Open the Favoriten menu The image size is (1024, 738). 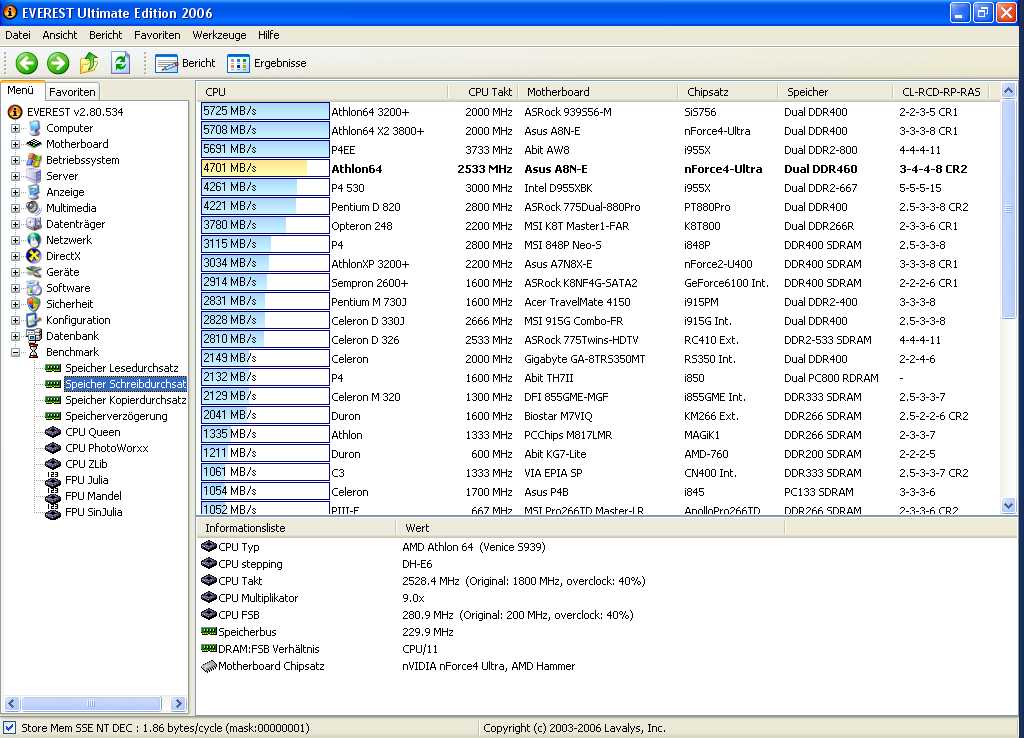[157, 35]
